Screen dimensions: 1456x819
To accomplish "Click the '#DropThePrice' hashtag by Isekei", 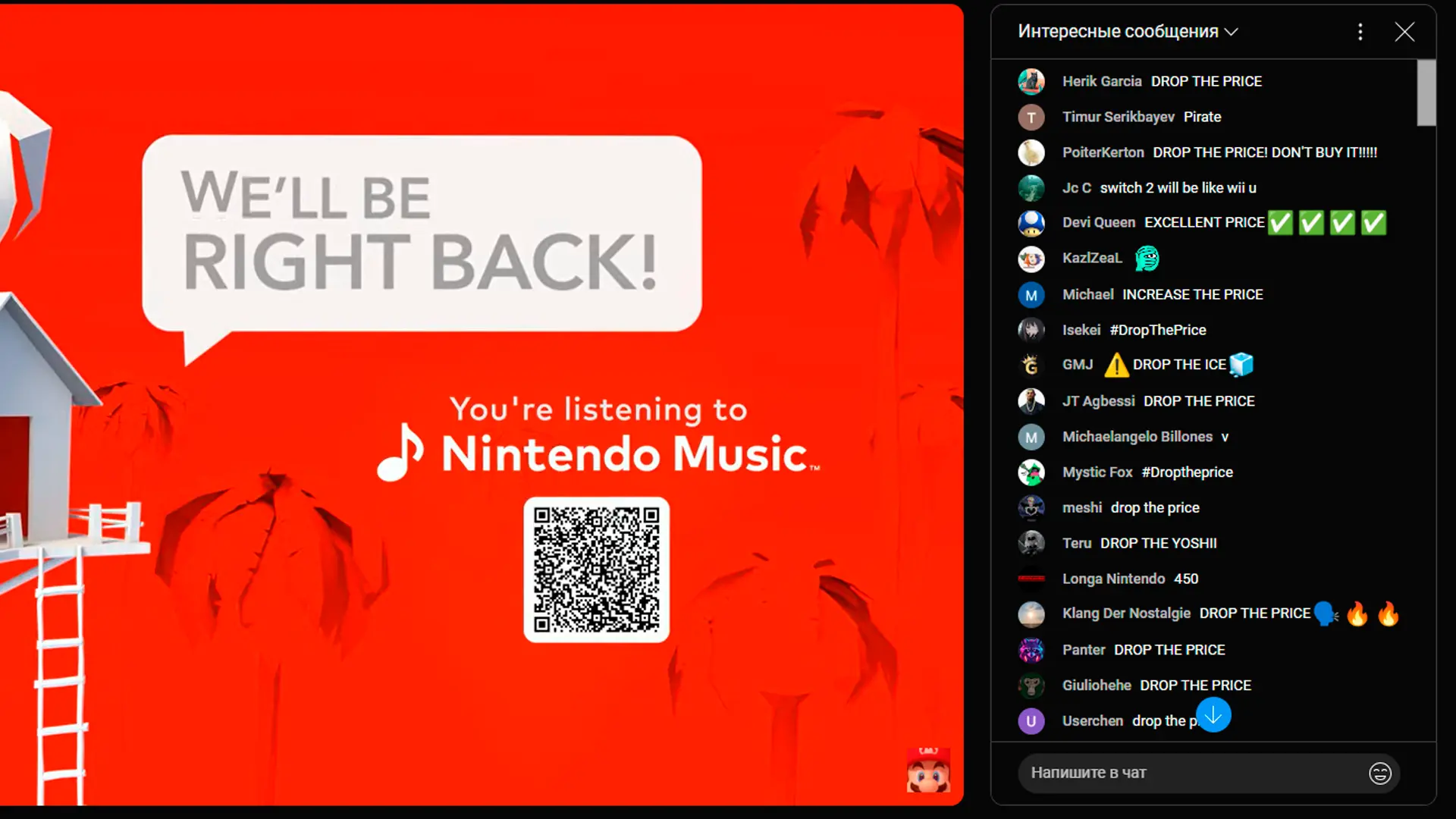I will point(1158,330).
